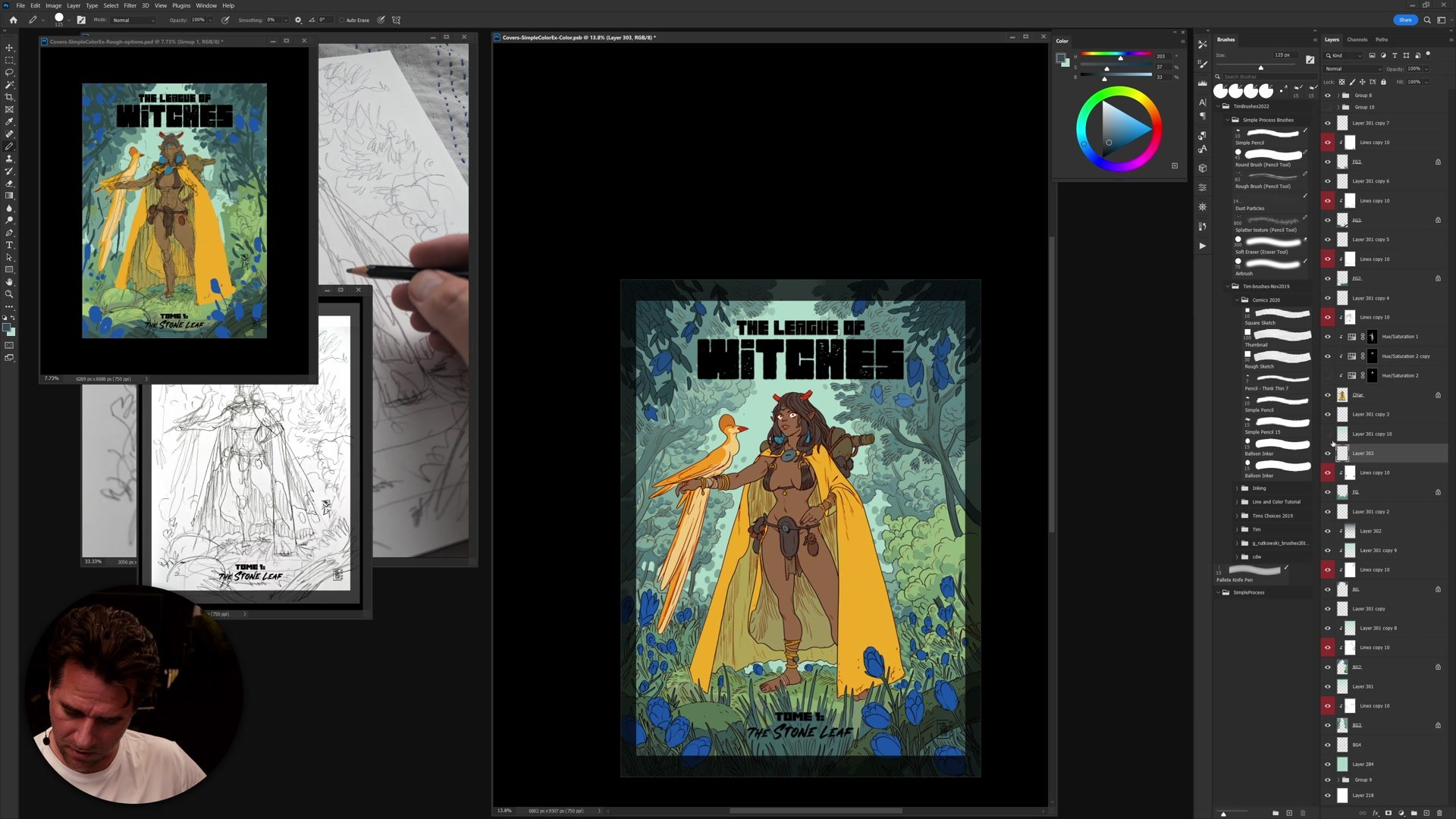Click the lock all layer icon
The width and height of the screenshot is (1456, 819).
pos(1383,82)
